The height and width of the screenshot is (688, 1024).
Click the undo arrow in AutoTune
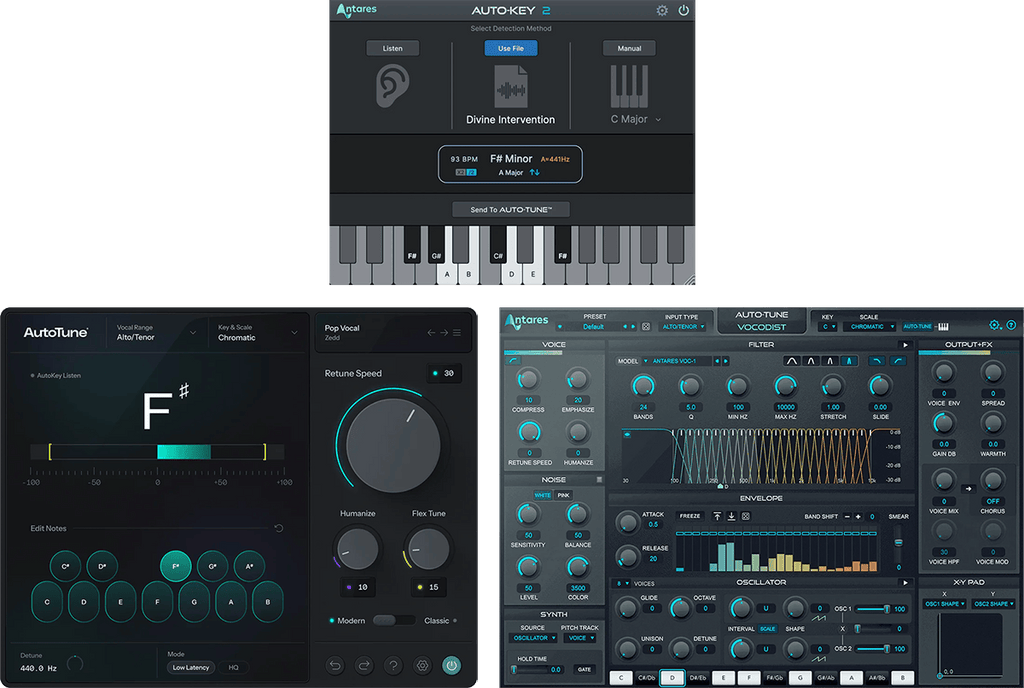[335, 664]
